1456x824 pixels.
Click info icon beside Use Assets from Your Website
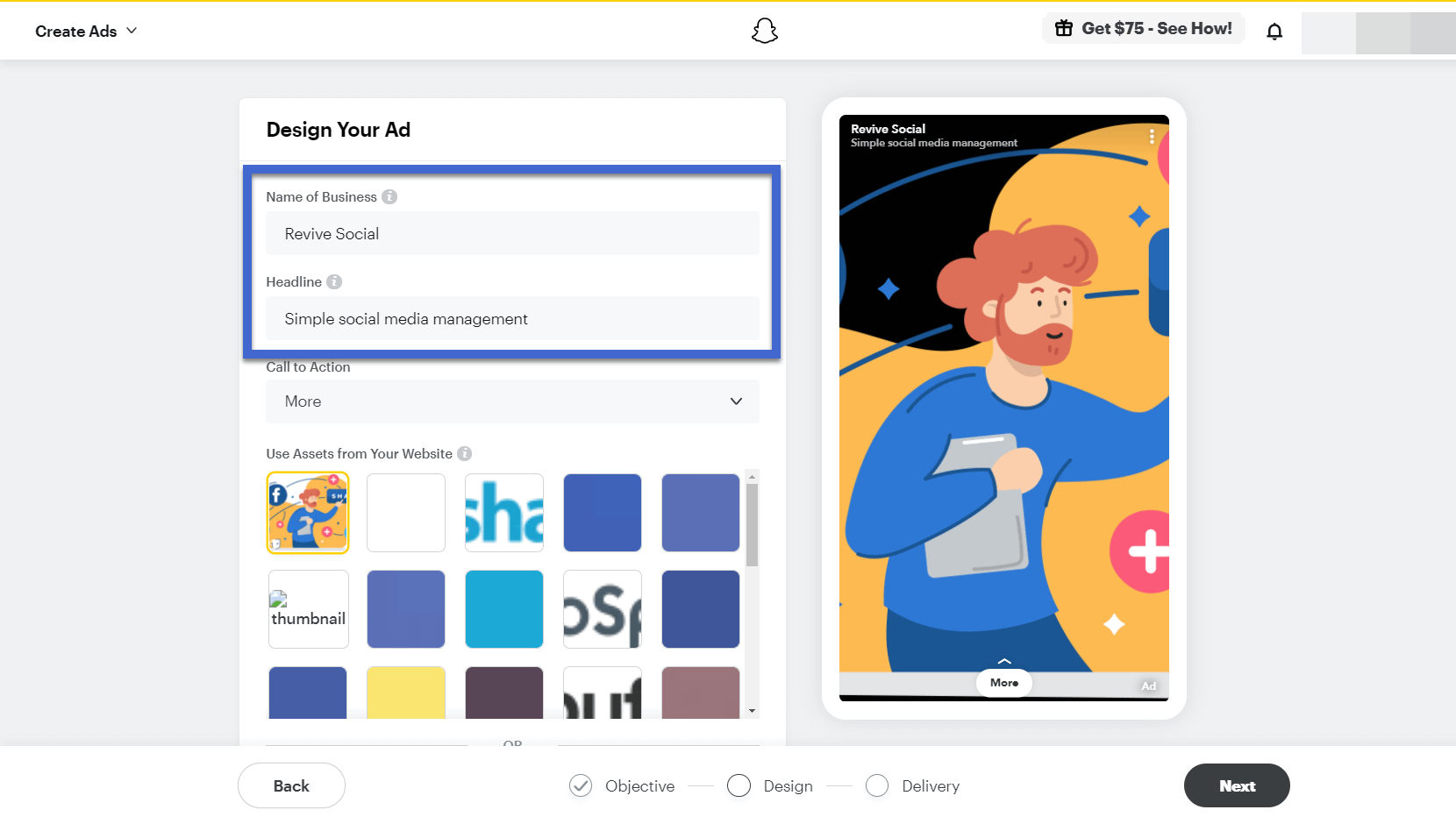465,453
